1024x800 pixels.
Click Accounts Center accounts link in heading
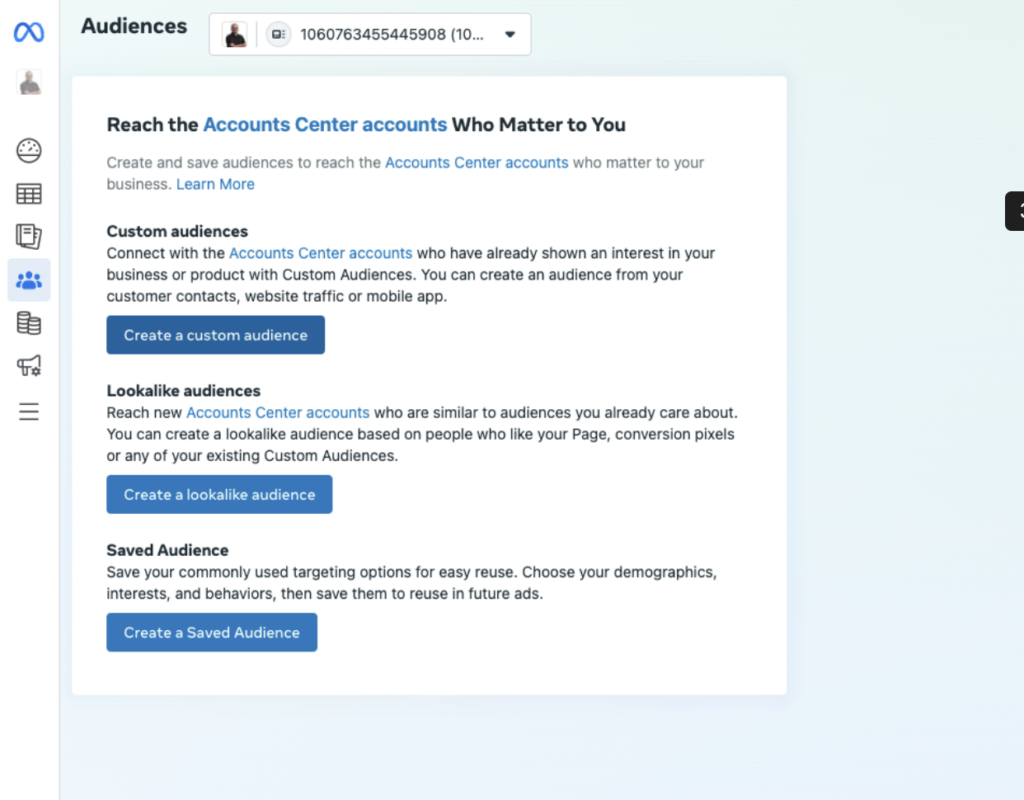[x=325, y=125]
